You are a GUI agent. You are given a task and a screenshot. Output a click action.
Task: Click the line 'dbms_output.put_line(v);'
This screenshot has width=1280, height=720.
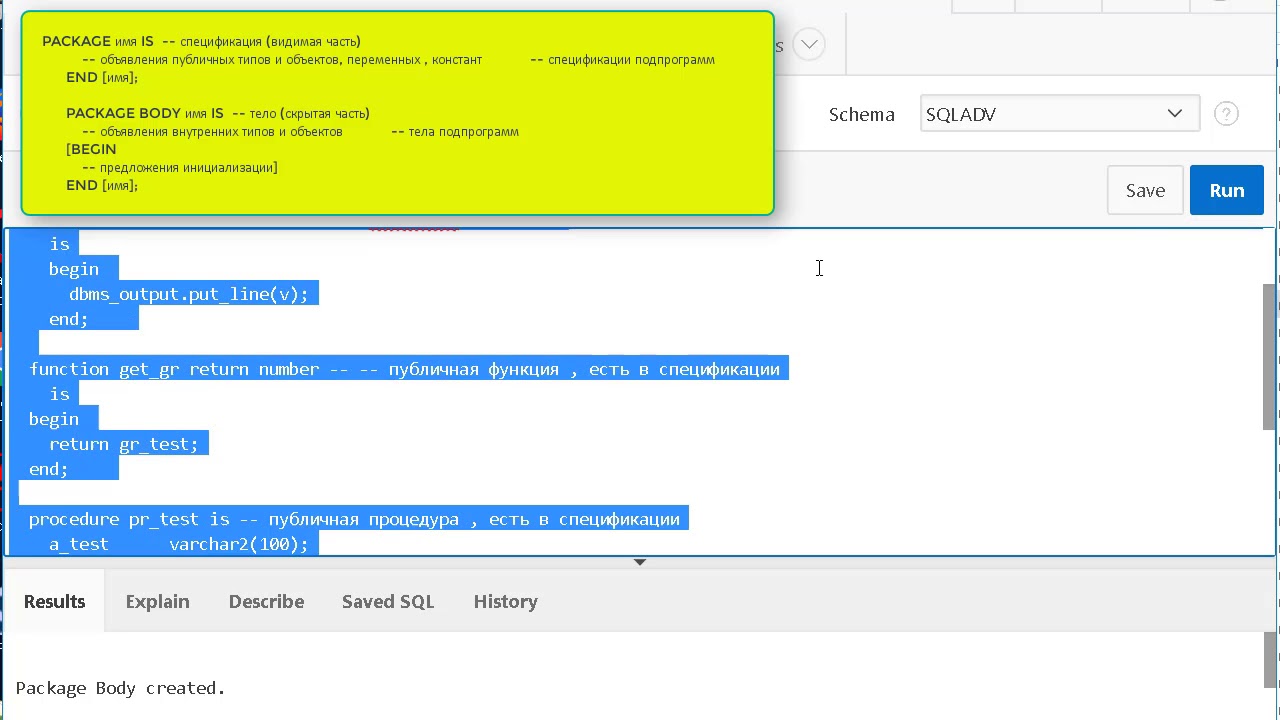click(x=189, y=294)
